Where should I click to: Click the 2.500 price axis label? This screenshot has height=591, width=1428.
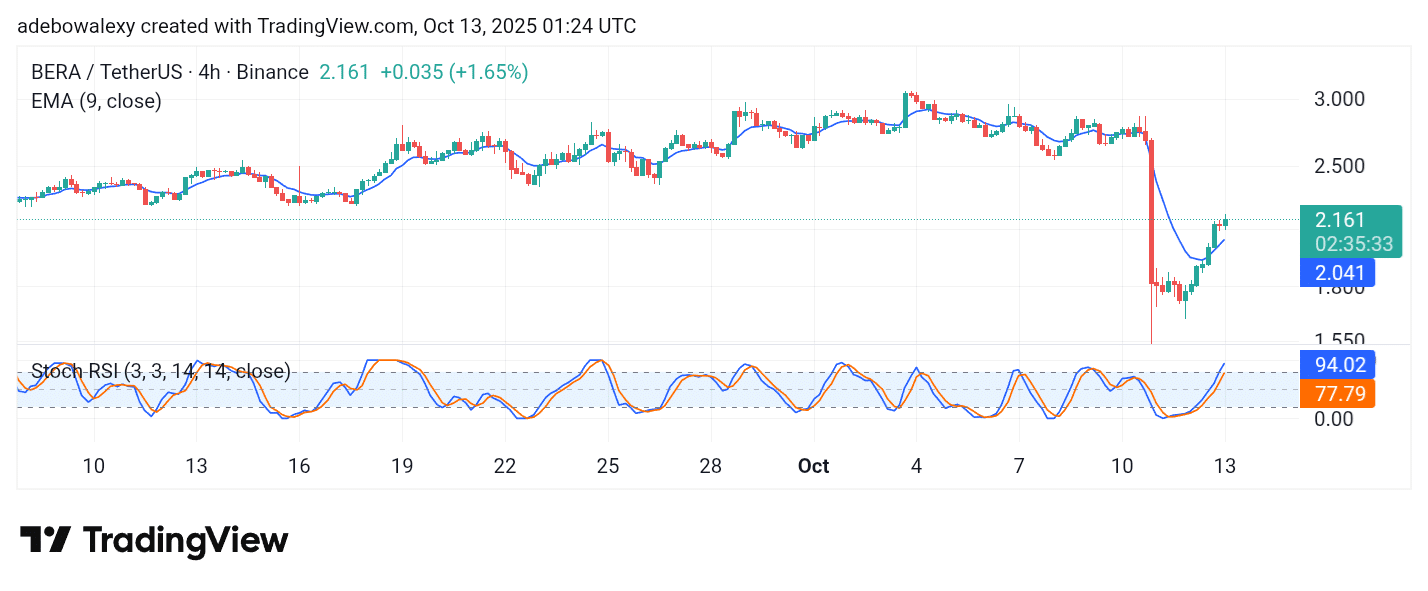[1338, 165]
